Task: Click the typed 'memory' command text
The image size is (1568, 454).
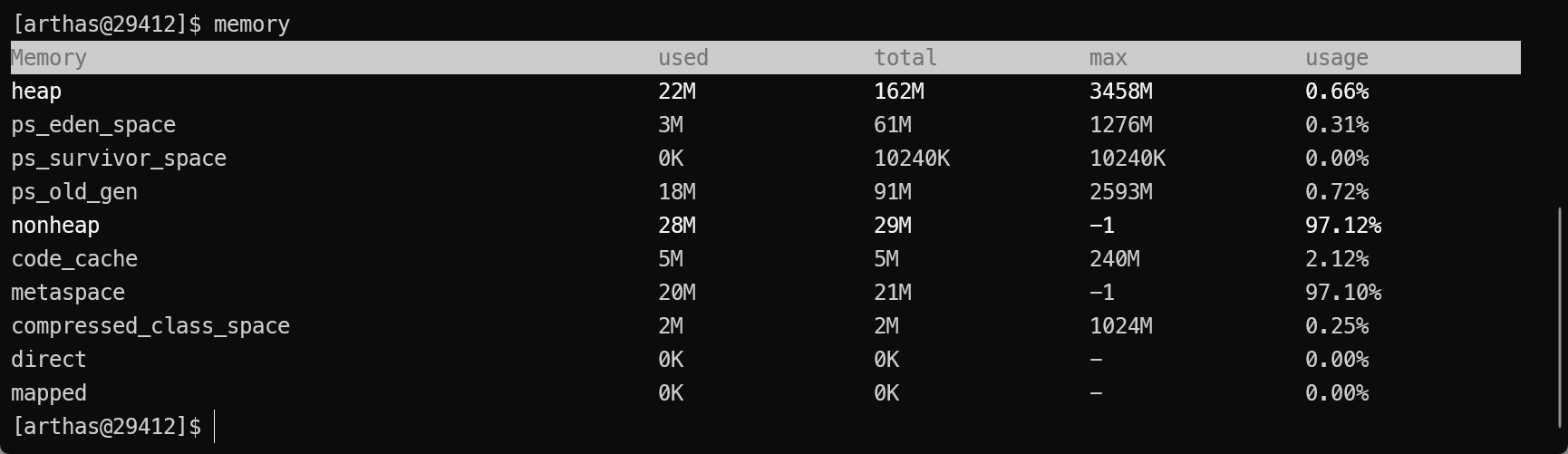Action: click(x=252, y=24)
